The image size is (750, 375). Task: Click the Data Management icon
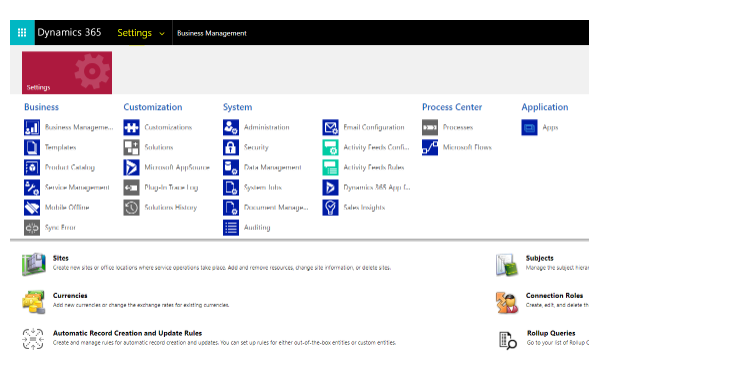point(231,168)
